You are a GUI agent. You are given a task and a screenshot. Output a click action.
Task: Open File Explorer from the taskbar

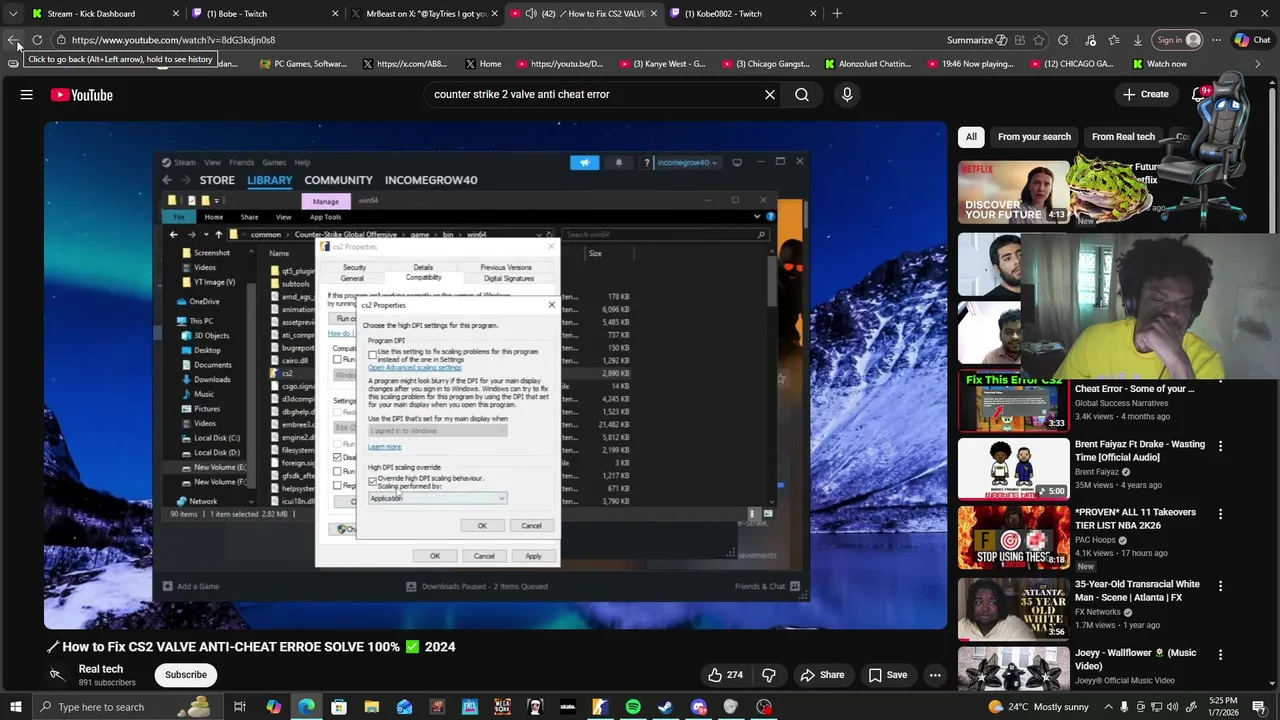[371, 707]
